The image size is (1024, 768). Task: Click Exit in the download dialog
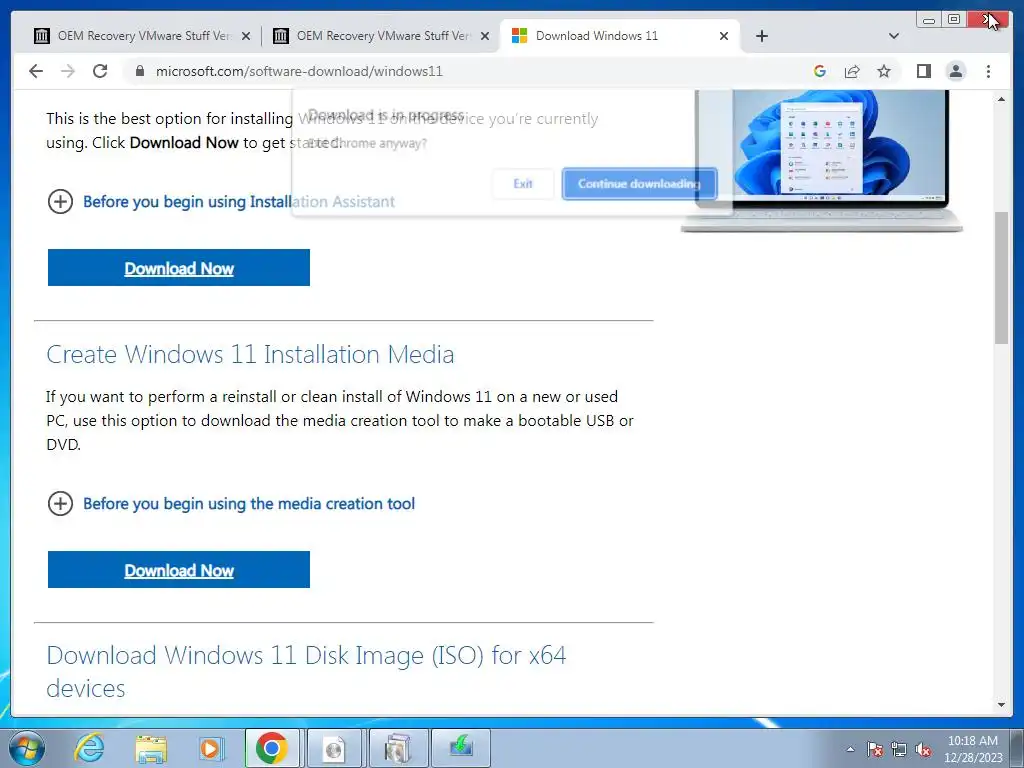click(523, 184)
